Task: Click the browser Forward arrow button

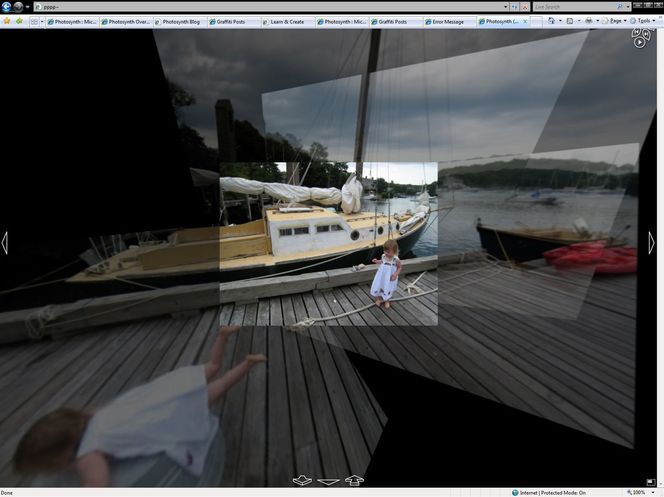Action: click(x=18, y=7)
